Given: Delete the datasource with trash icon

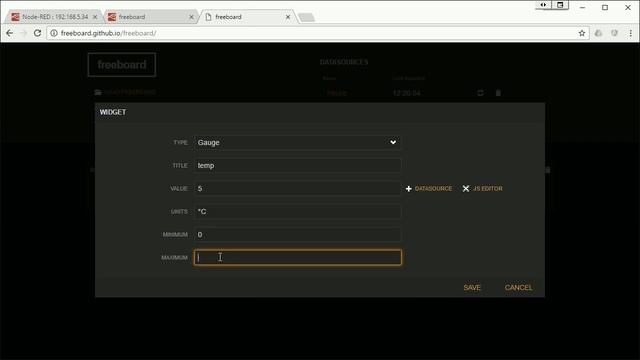Looking at the screenshot, I should click(498, 93).
